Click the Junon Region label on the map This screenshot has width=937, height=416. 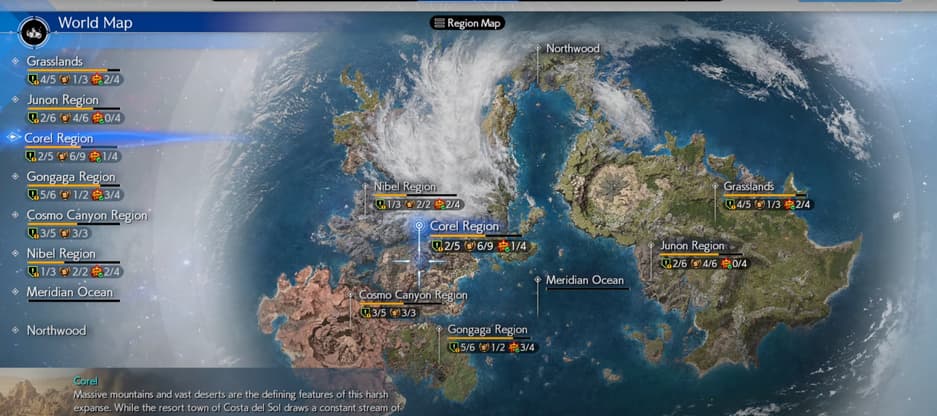pos(692,246)
